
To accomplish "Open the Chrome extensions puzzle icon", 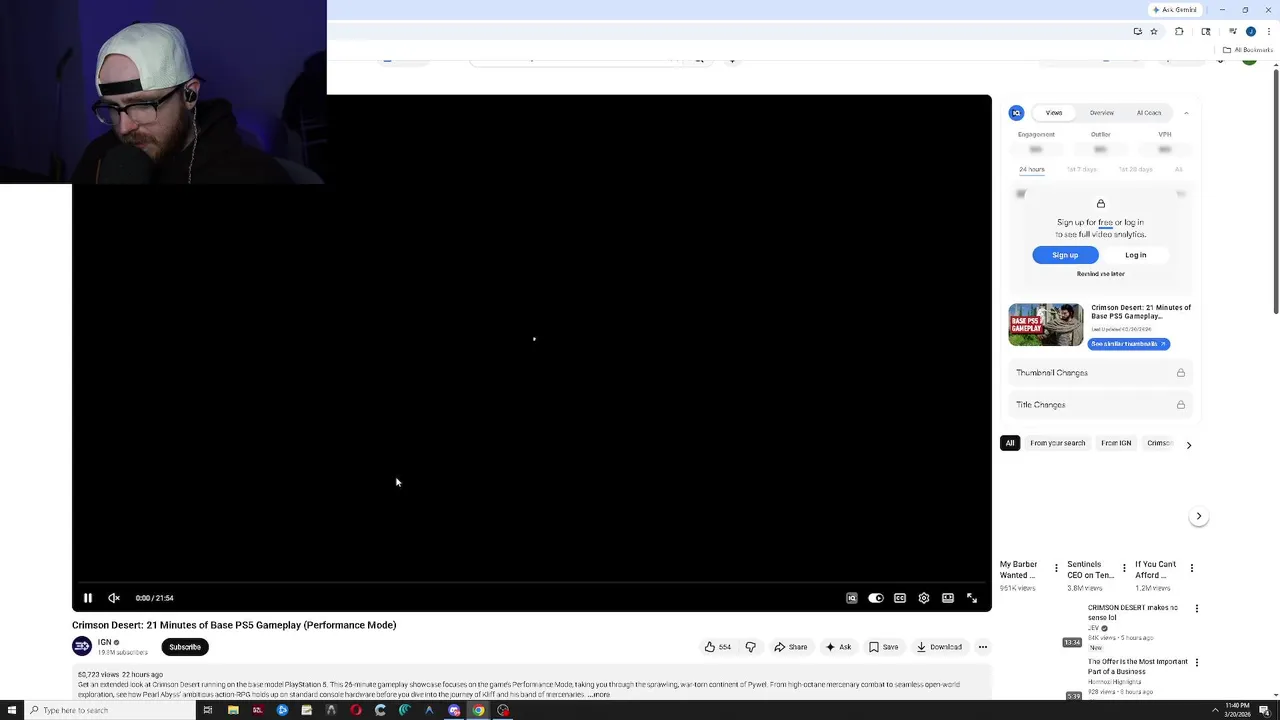I will tap(1179, 31).
